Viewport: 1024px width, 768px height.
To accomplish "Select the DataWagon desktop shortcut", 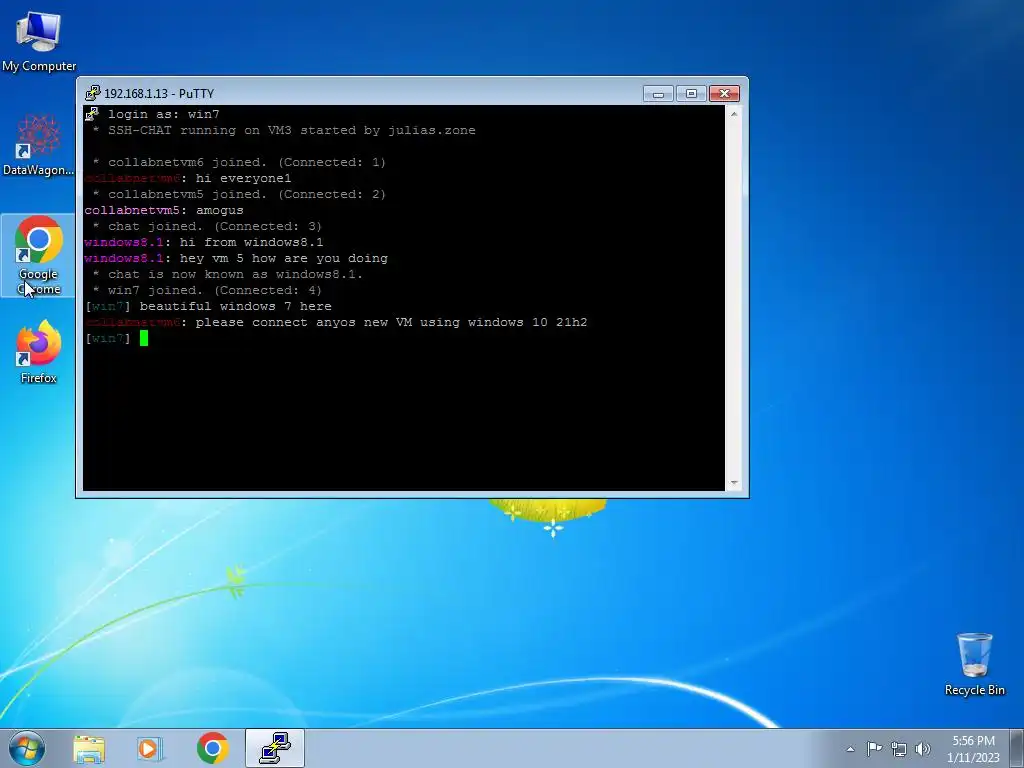I will (39, 145).
